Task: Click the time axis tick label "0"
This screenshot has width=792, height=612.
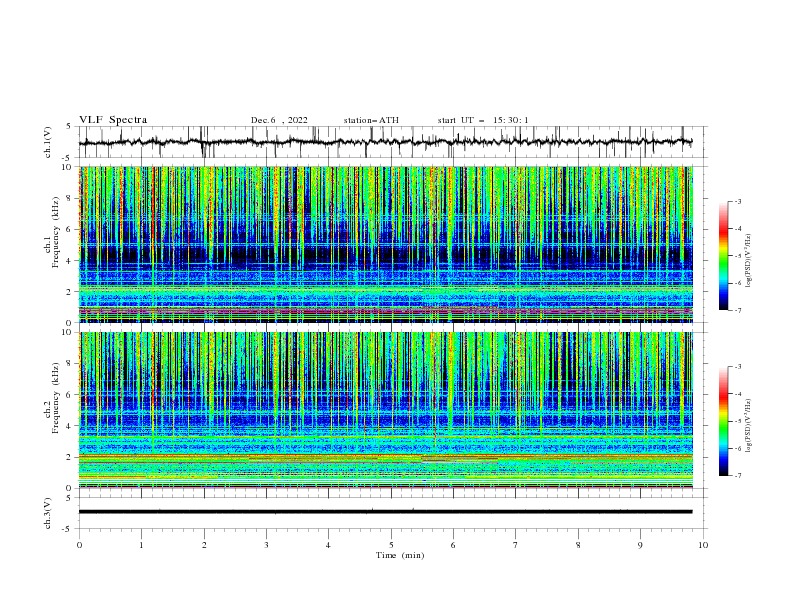Action: [79, 545]
